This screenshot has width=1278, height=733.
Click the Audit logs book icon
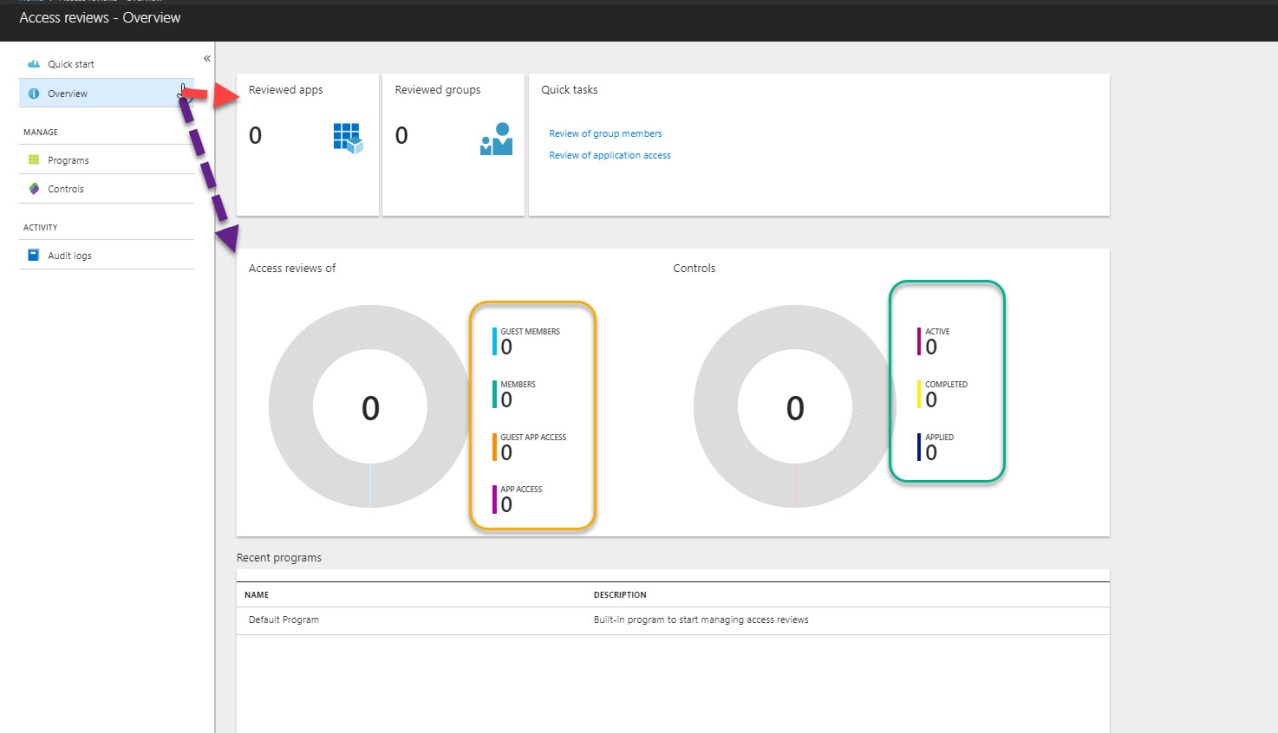(33, 256)
